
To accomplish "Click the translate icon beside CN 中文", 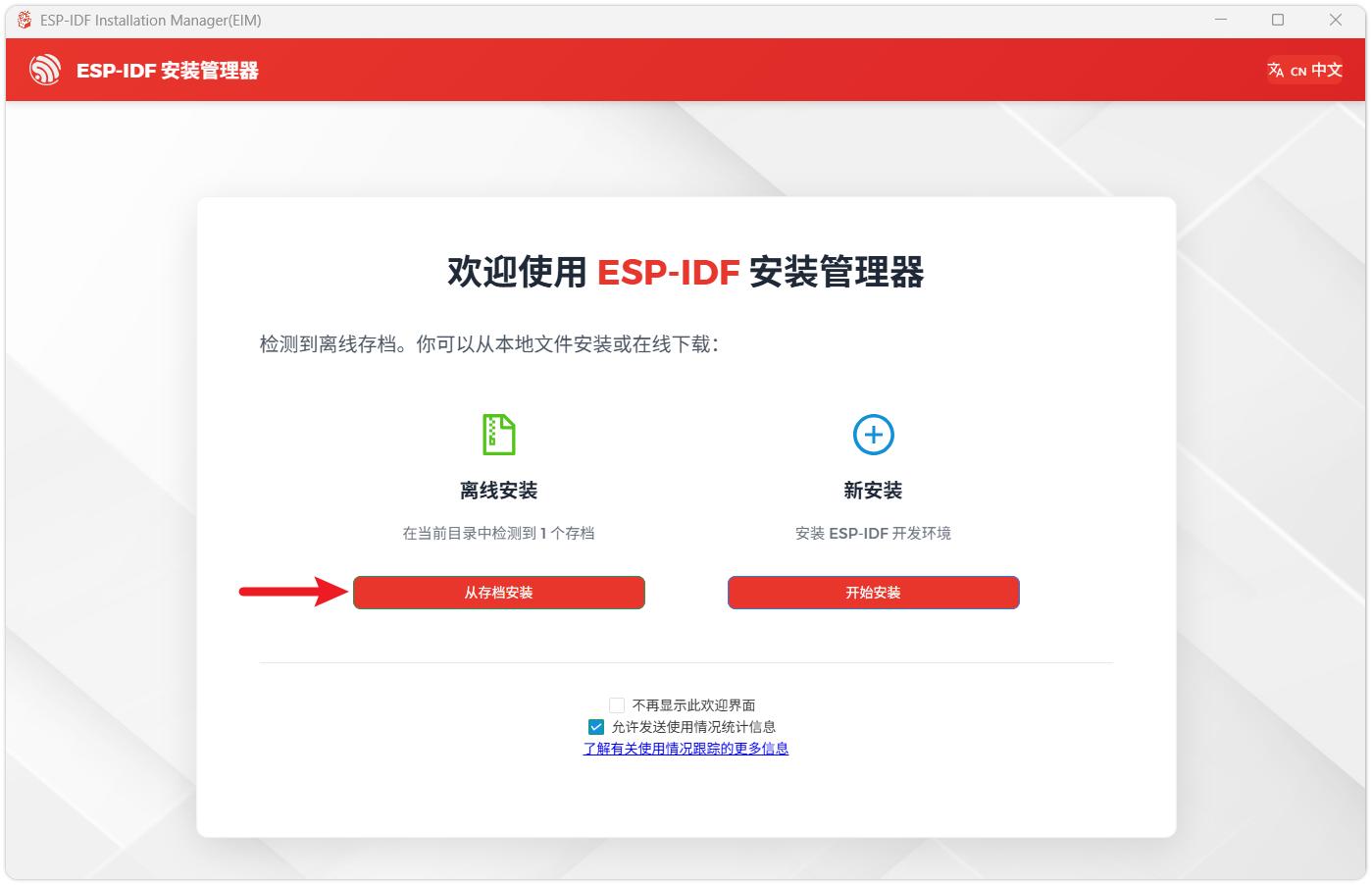I will coord(1275,70).
